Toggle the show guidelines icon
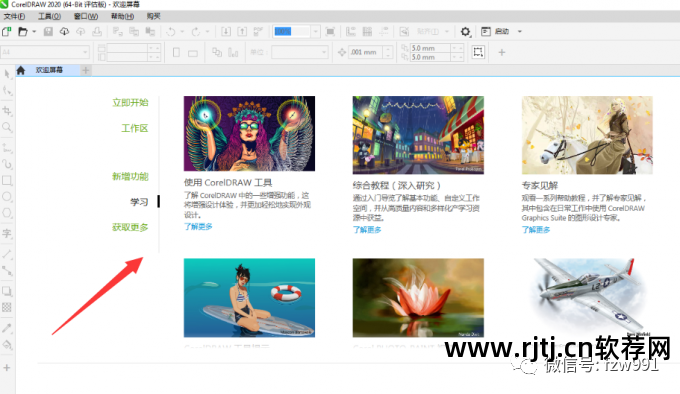Screen dimensions: 680x394 click(384, 32)
